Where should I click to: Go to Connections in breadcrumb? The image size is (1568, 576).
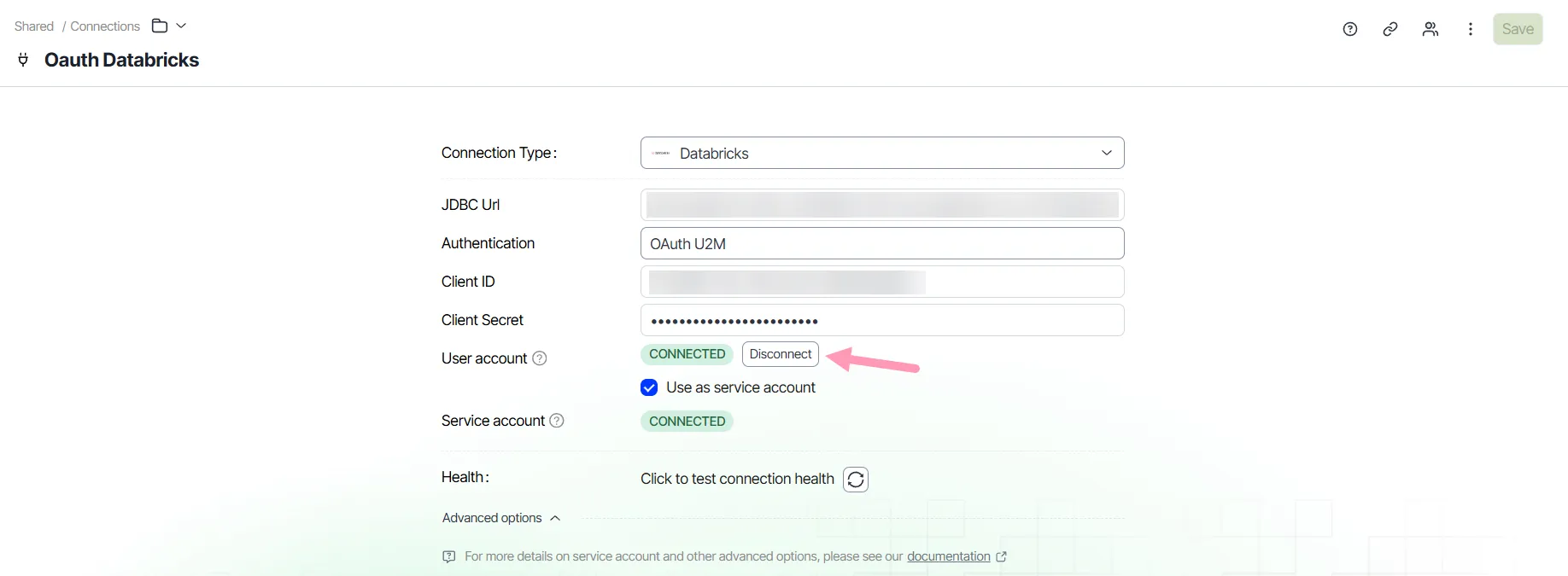point(105,26)
